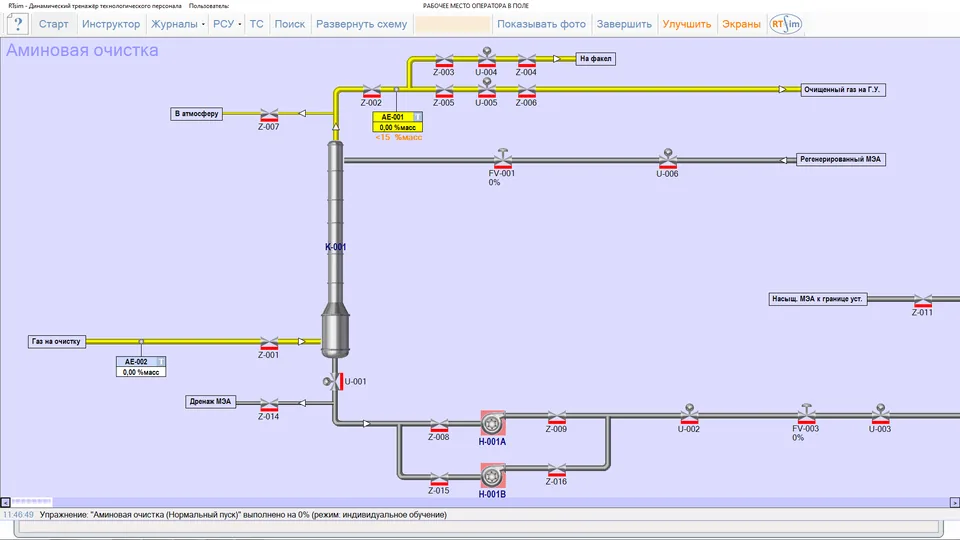This screenshot has width=960, height=540.
Task: Click horizontal scrollbar right arrow
Action: 954,502
